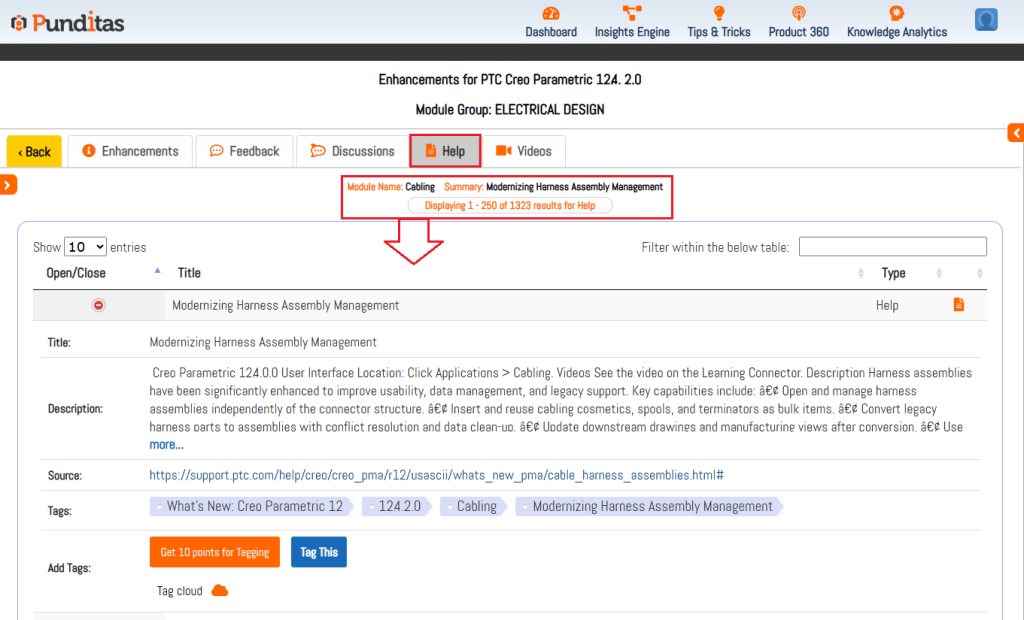Collapse the row with red minus icon
This screenshot has height=620, width=1024.
[x=98, y=305]
